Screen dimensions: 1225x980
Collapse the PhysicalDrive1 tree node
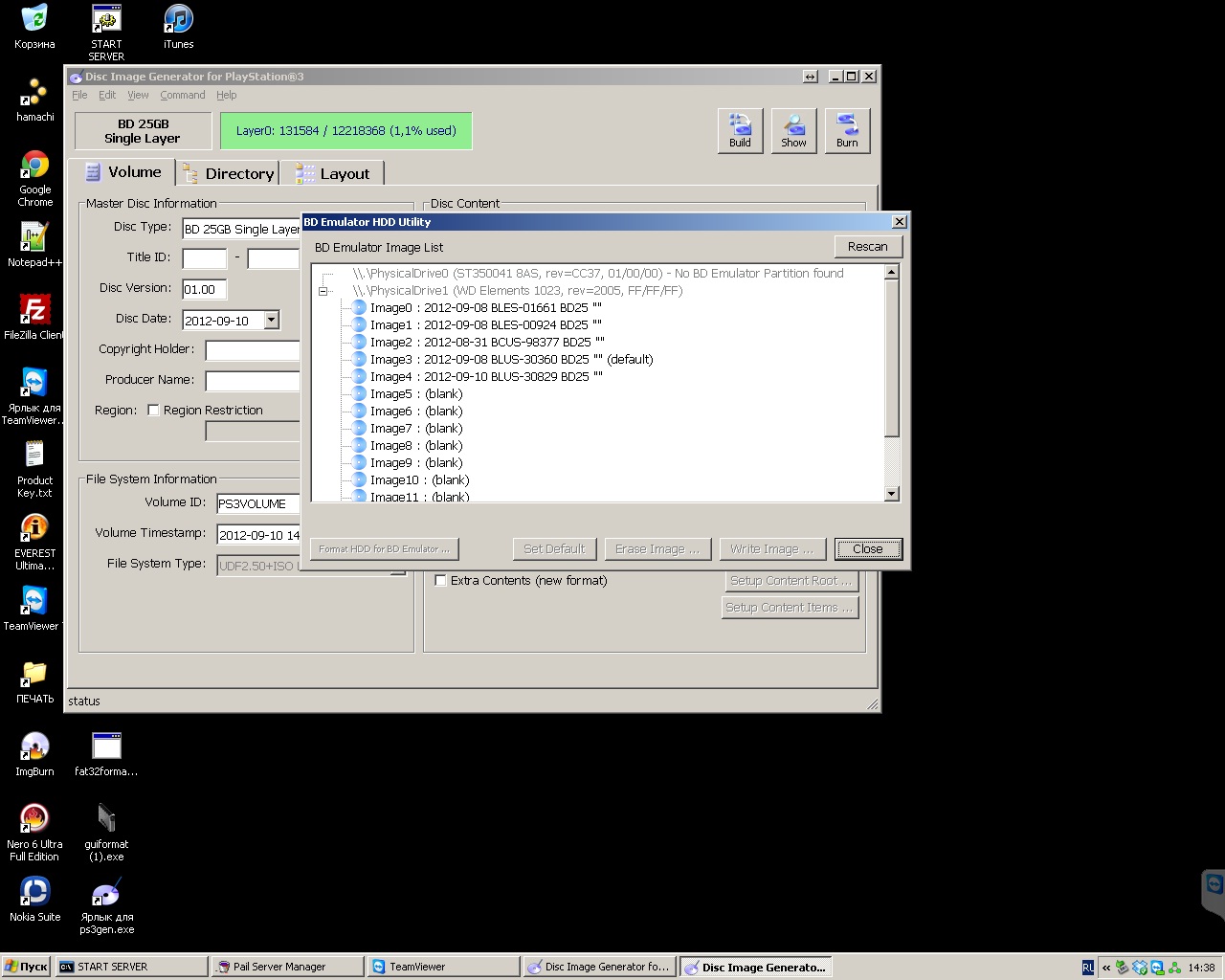[x=323, y=291]
